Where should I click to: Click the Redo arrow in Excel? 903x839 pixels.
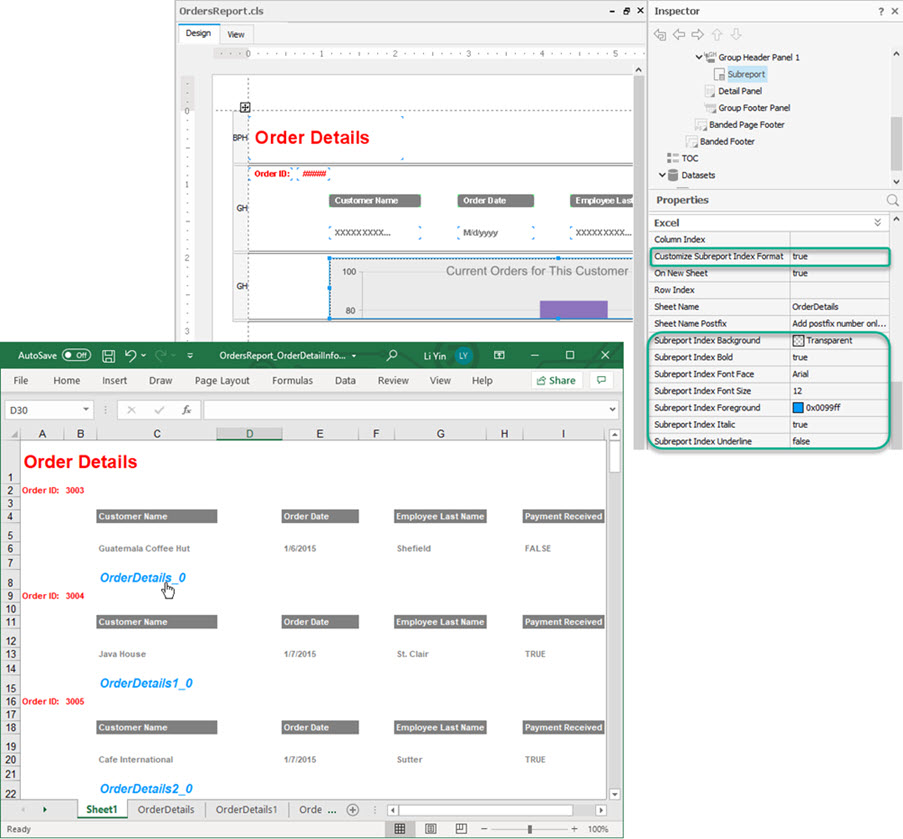point(161,356)
